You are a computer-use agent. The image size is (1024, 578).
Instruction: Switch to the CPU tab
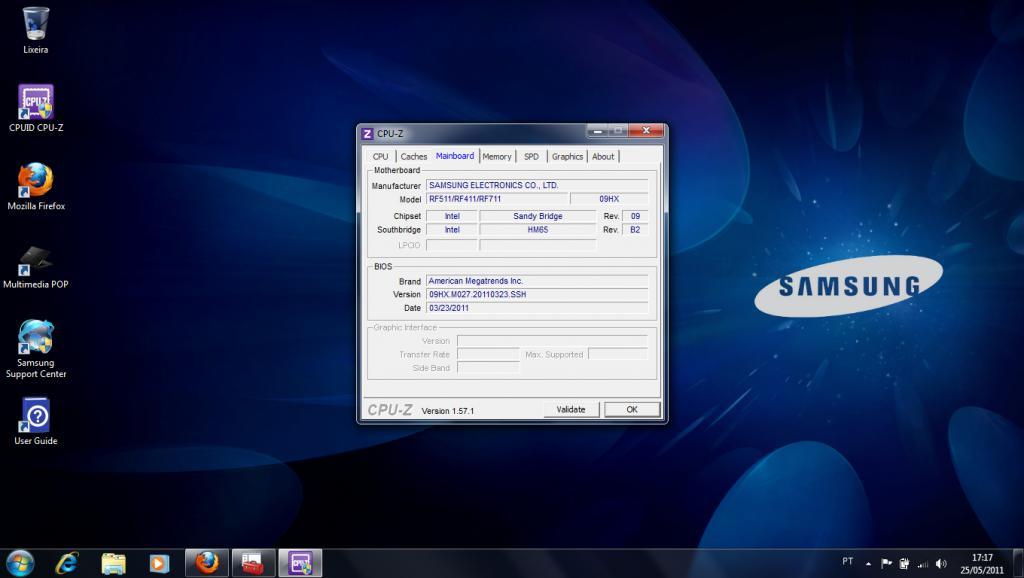point(380,157)
